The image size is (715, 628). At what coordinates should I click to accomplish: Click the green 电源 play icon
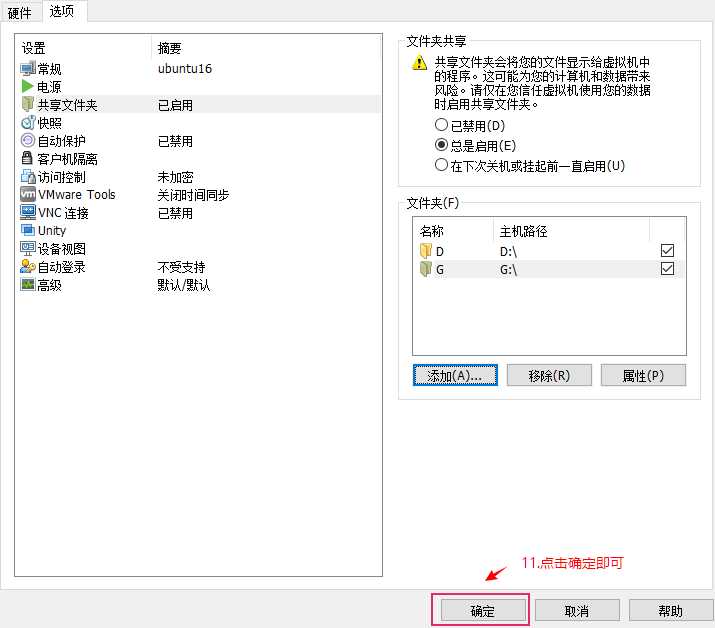point(27,86)
